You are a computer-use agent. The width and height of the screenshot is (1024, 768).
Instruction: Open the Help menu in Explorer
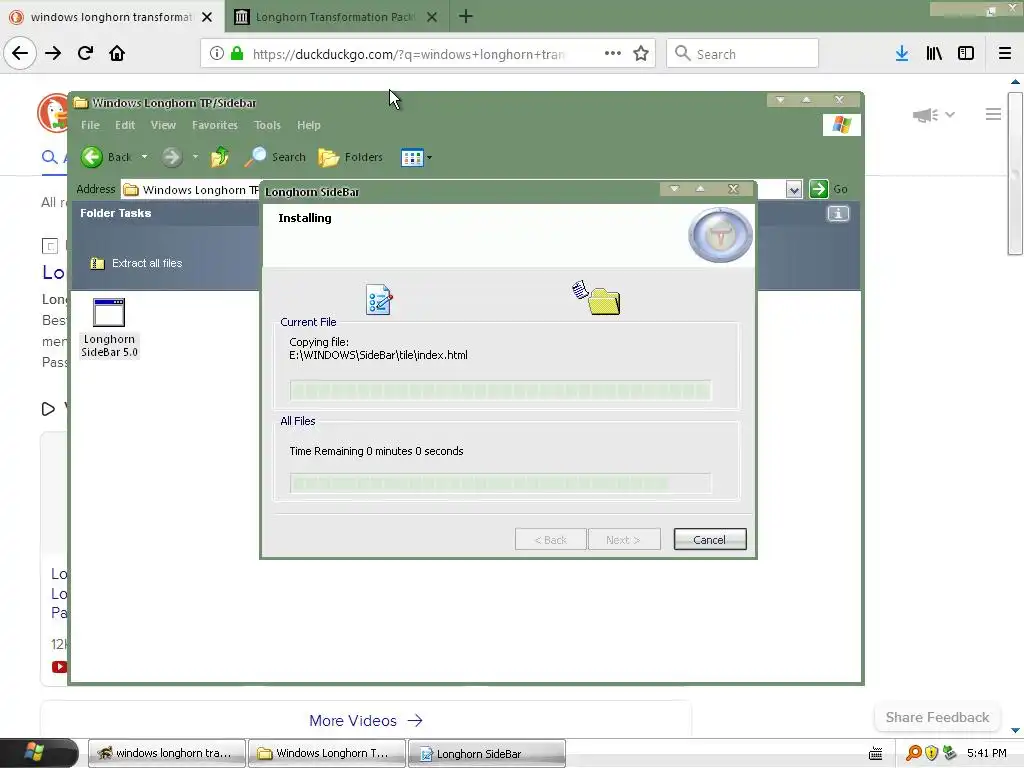tap(309, 125)
